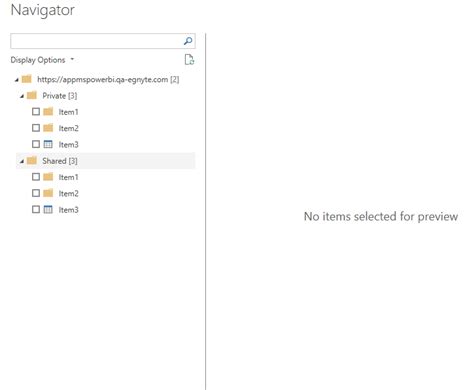474x390 pixels.
Task: Click the Item2 folder icon under Private
Action: point(48,128)
